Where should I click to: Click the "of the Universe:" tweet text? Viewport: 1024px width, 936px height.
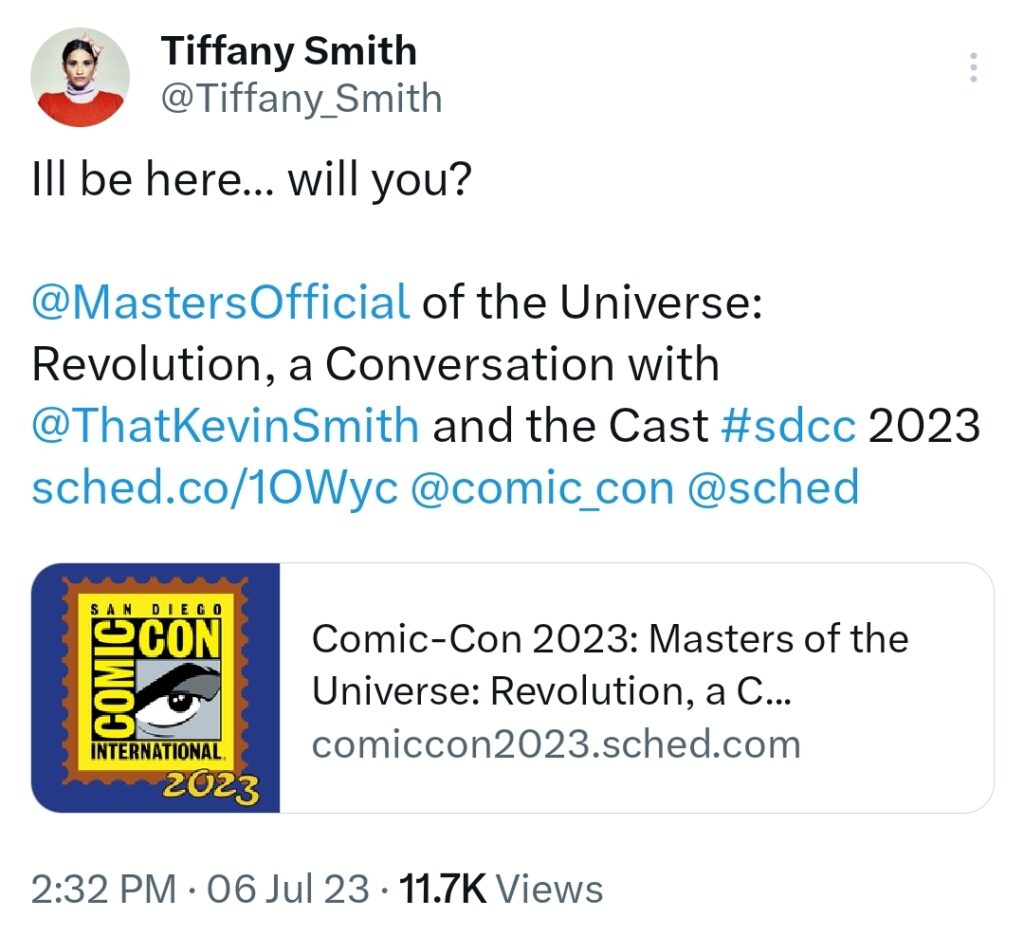[592, 301]
